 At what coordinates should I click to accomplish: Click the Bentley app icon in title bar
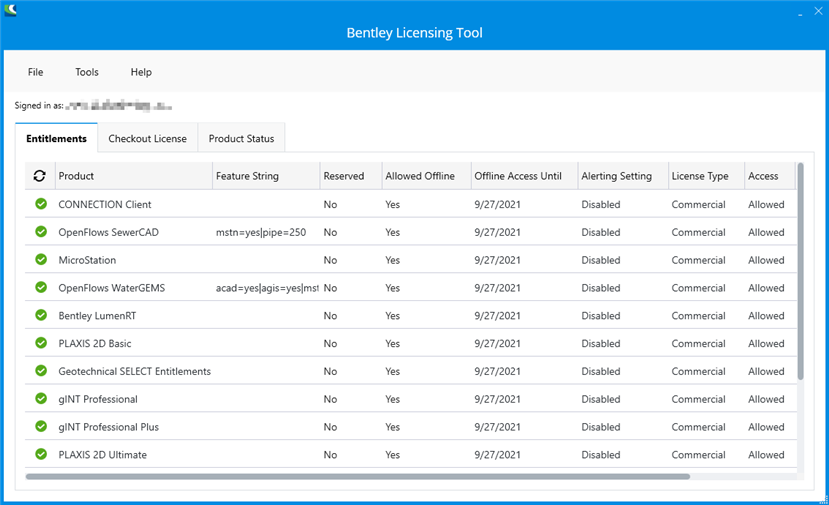pos(10,10)
